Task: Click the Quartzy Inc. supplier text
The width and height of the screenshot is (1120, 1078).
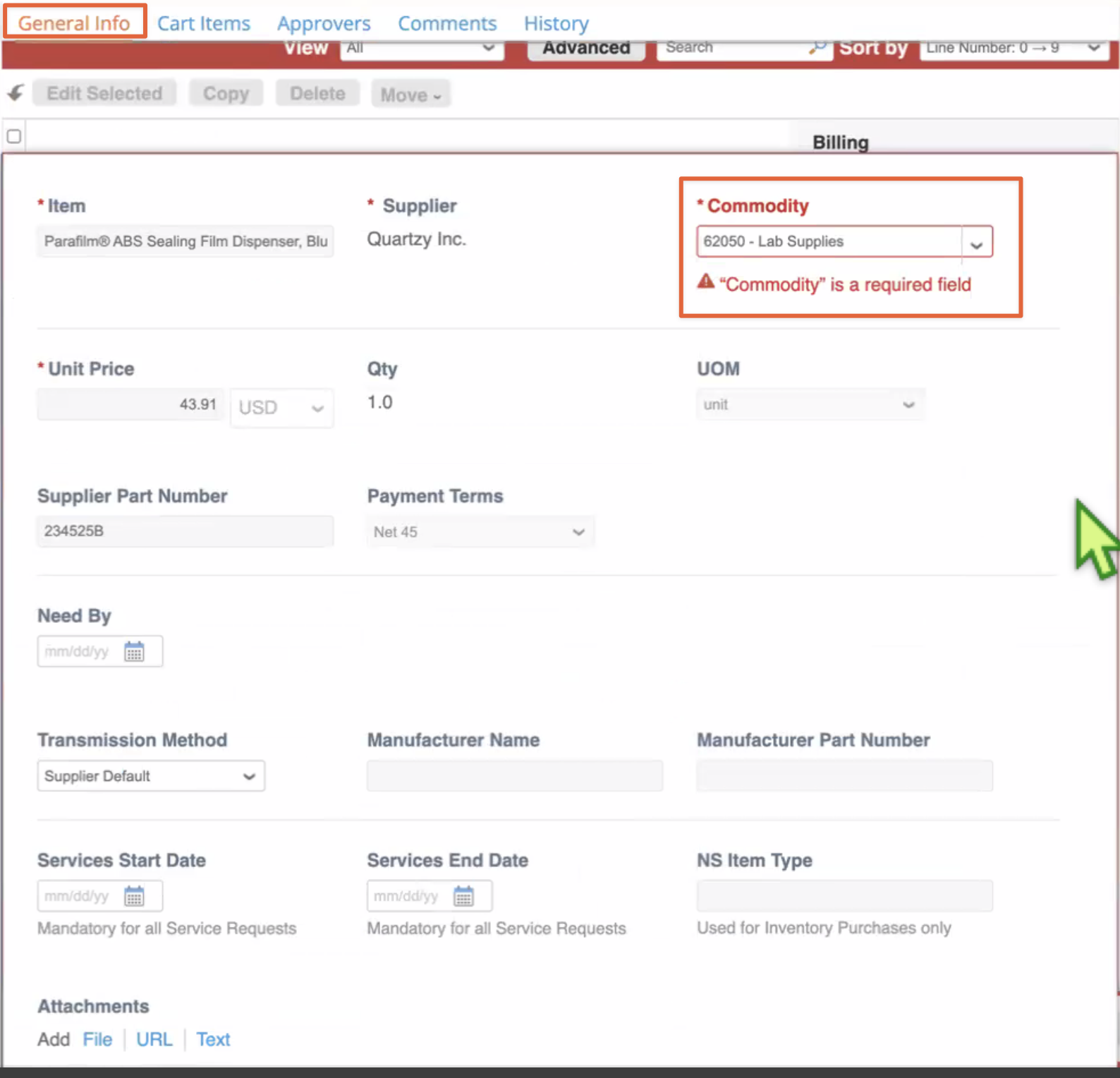Action: [416, 239]
